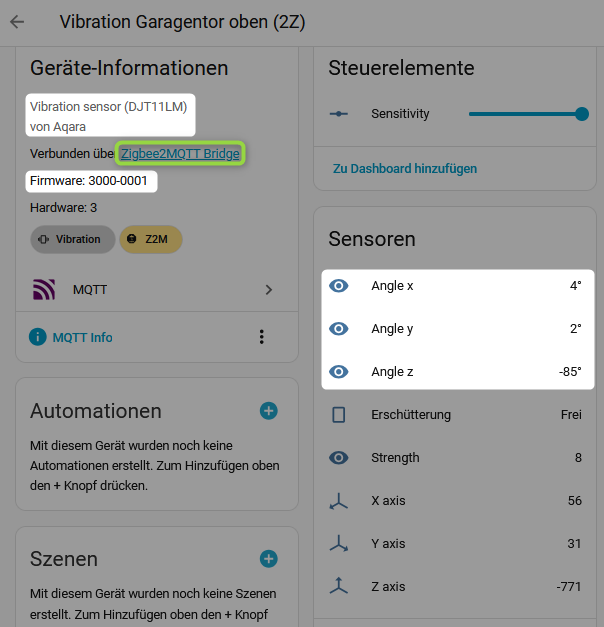This screenshot has width=604, height=627.
Task: Click the eye icon beside Angle x
Action: pos(339,286)
